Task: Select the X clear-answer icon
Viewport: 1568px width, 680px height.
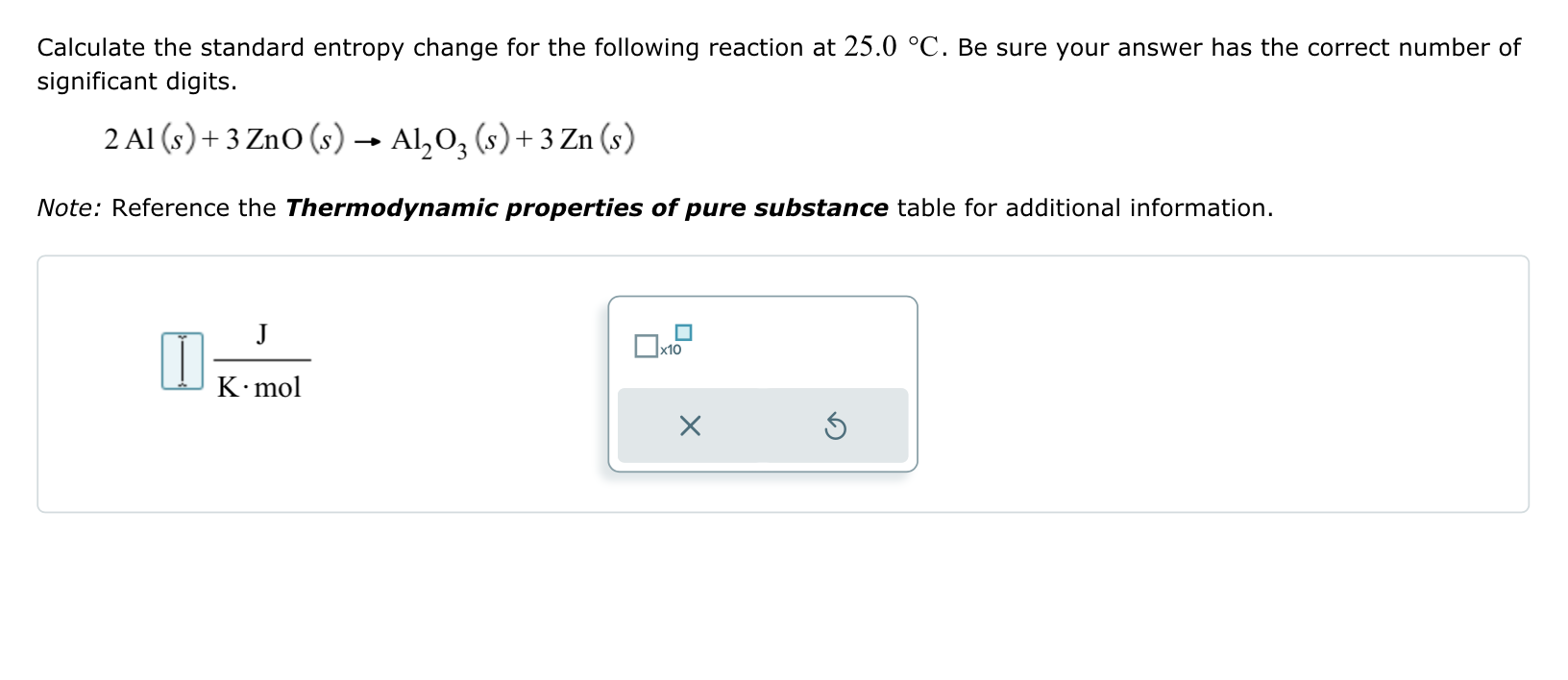Action: coord(690,425)
